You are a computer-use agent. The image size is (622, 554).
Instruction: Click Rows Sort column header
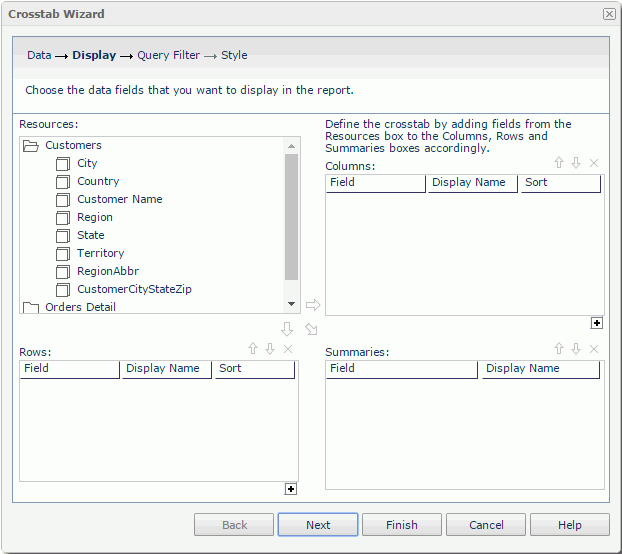255,369
